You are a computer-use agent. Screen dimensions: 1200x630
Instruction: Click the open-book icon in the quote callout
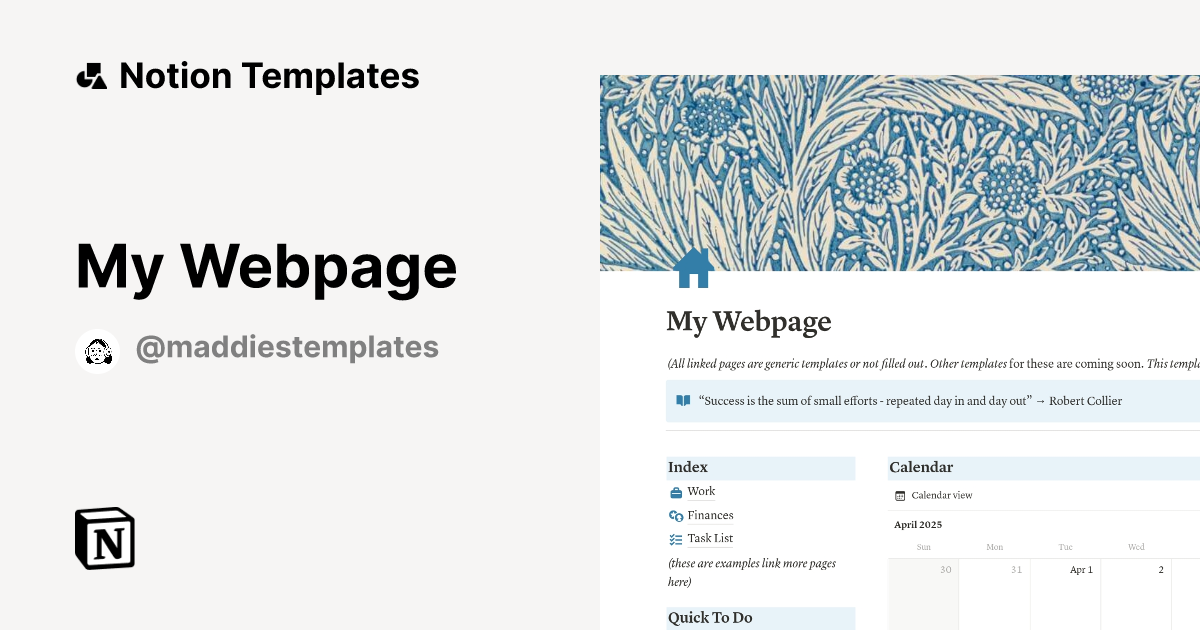[682, 400]
